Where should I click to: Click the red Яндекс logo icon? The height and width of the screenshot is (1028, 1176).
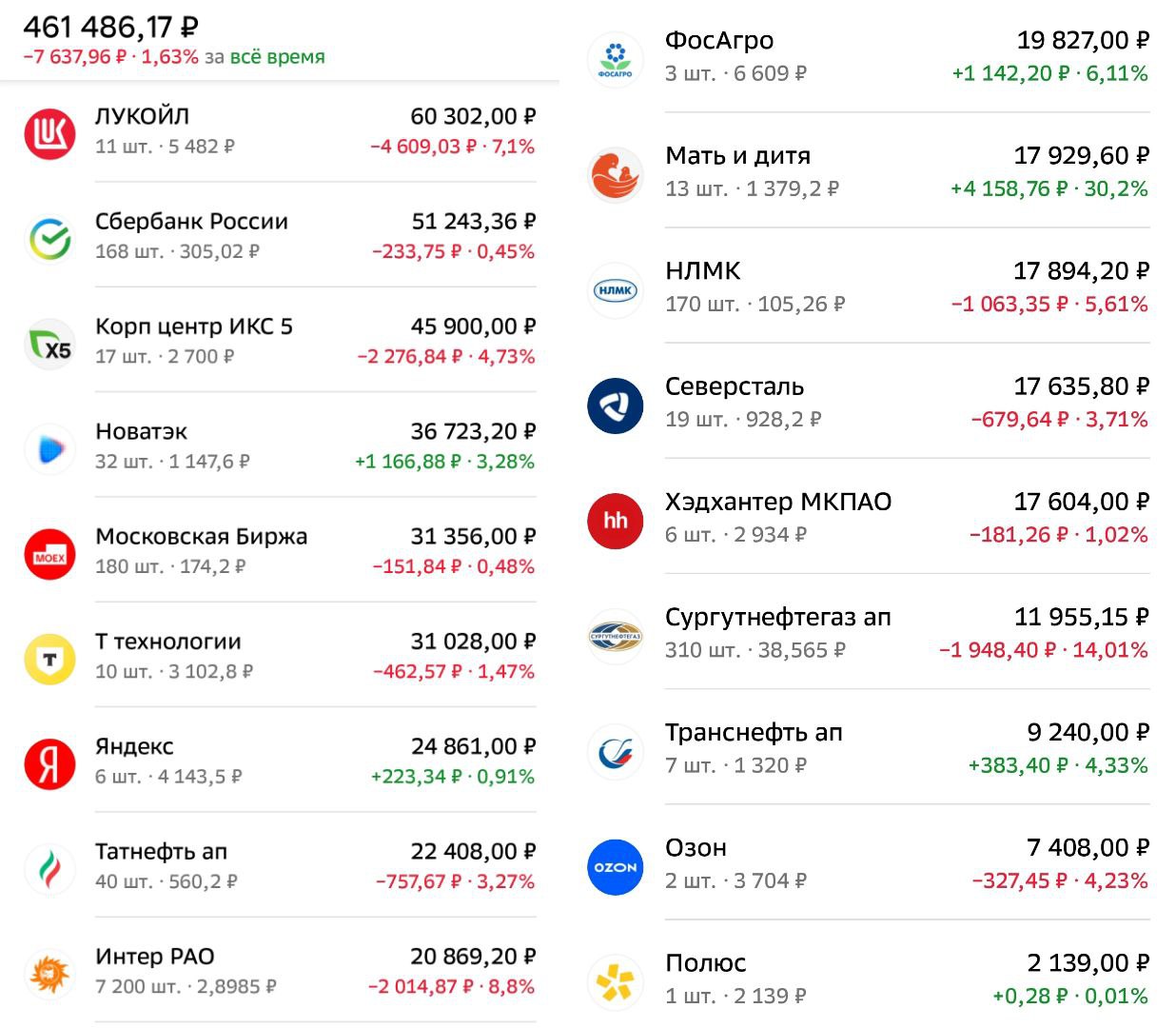[x=49, y=761]
